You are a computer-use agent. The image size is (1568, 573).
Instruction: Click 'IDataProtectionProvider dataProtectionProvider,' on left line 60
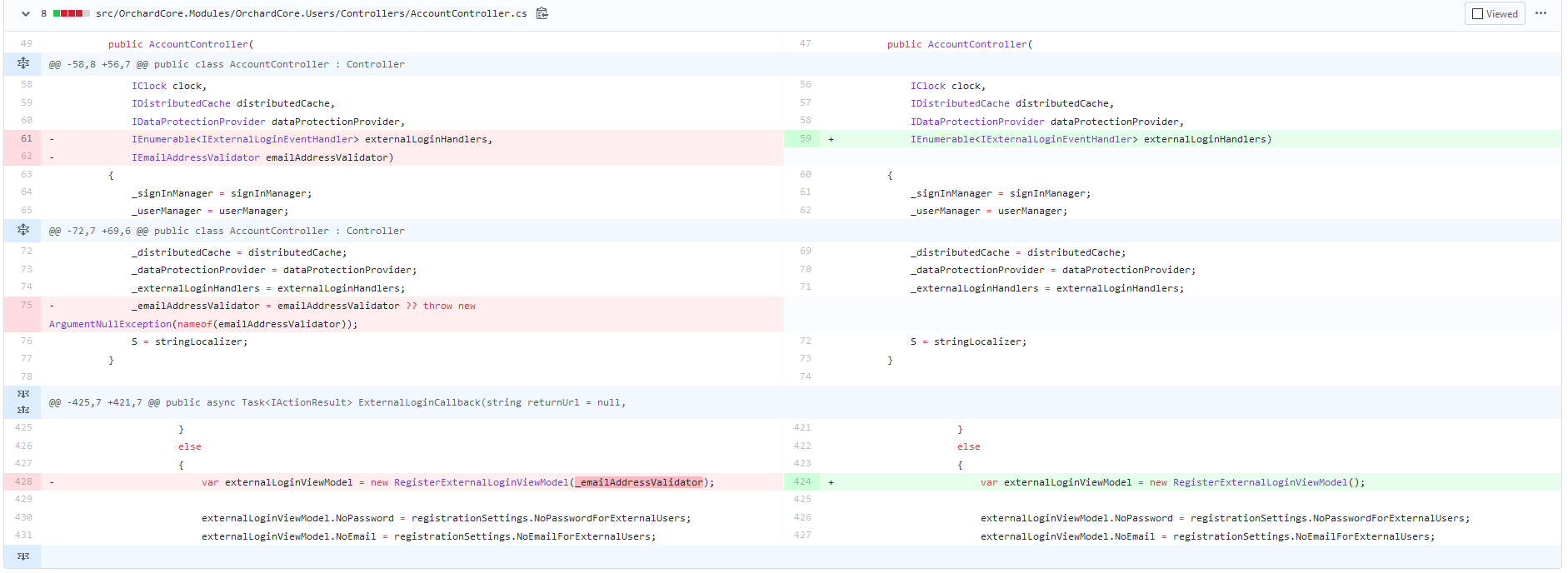(x=268, y=122)
